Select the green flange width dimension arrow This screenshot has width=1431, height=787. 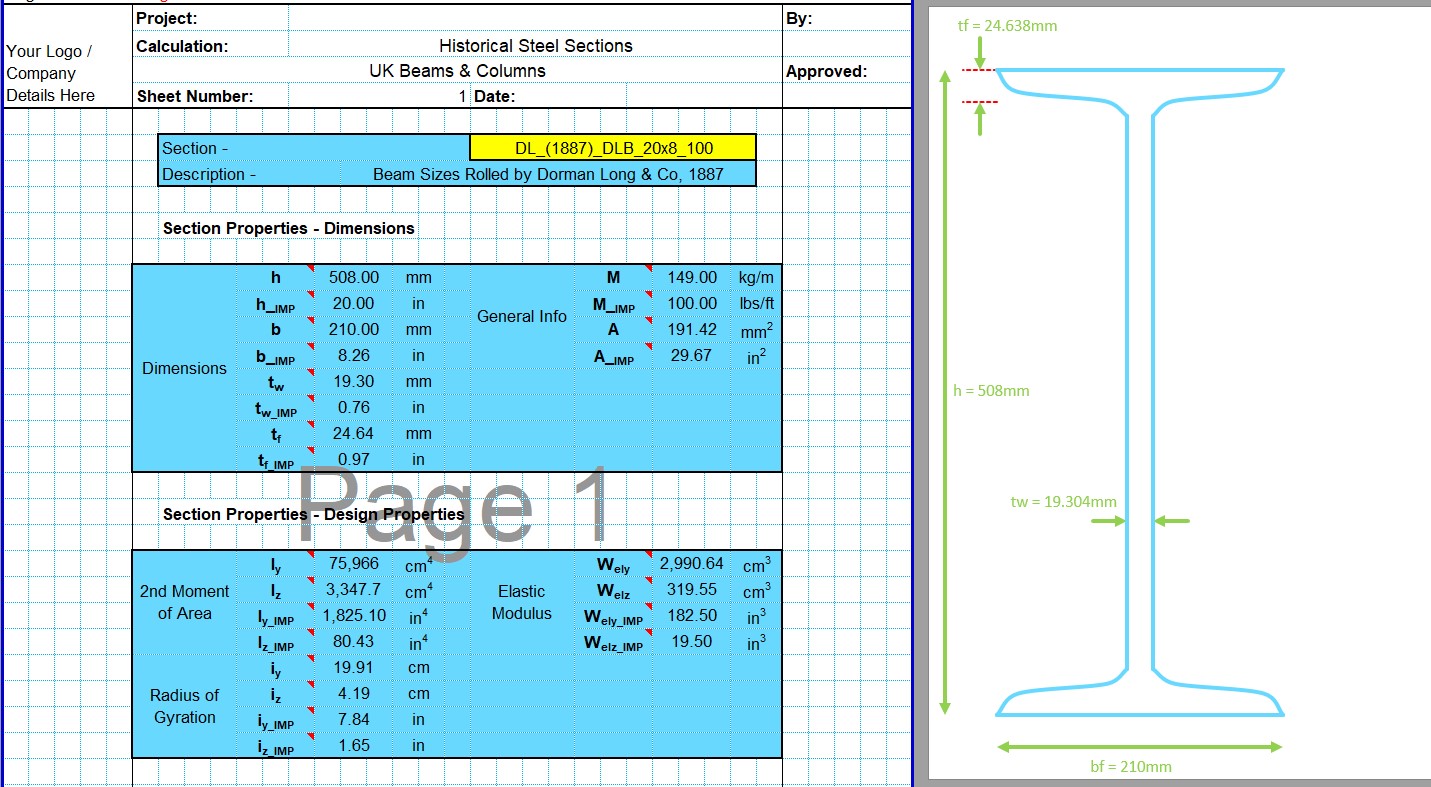(x=1140, y=746)
